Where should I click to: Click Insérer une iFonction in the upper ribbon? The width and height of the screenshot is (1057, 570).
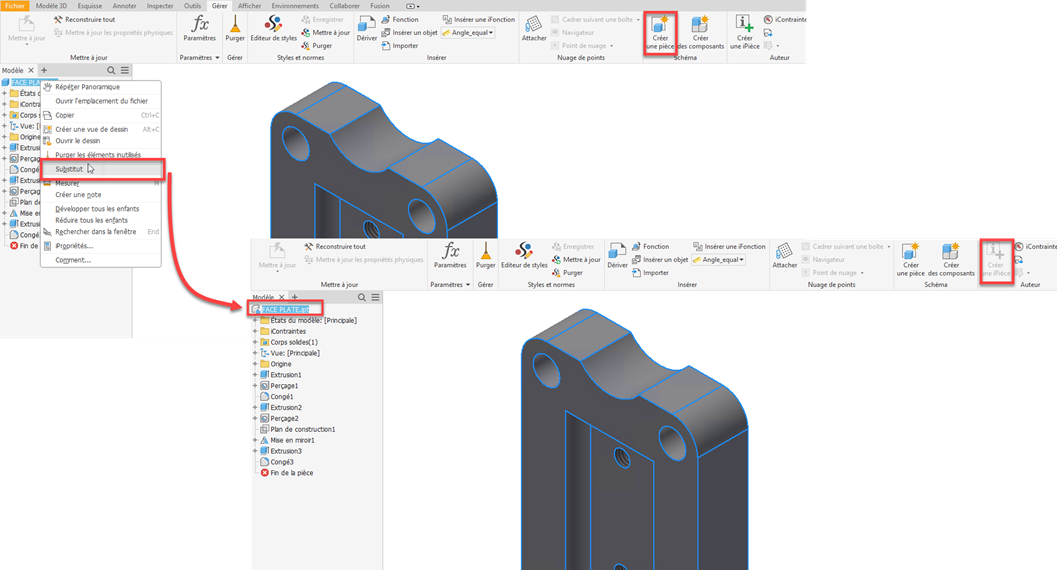[479, 20]
